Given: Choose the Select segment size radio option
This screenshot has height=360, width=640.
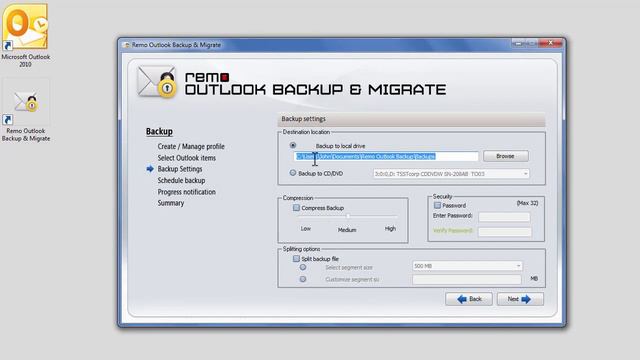Looking at the screenshot, I should pyautogui.click(x=303, y=267).
